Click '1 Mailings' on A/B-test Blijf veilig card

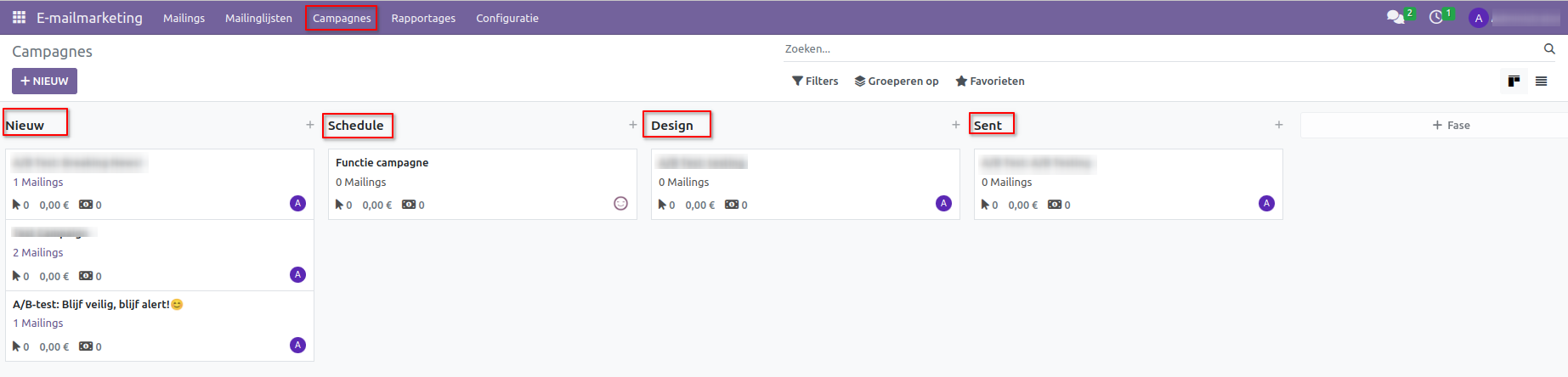pyautogui.click(x=38, y=324)
